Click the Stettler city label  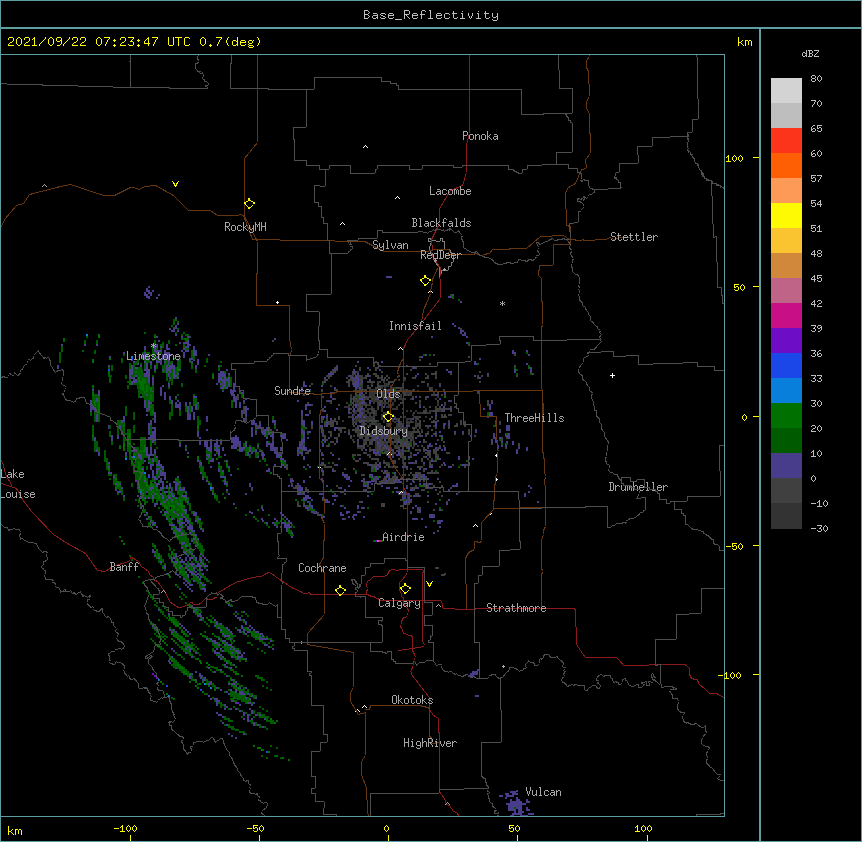634,237
